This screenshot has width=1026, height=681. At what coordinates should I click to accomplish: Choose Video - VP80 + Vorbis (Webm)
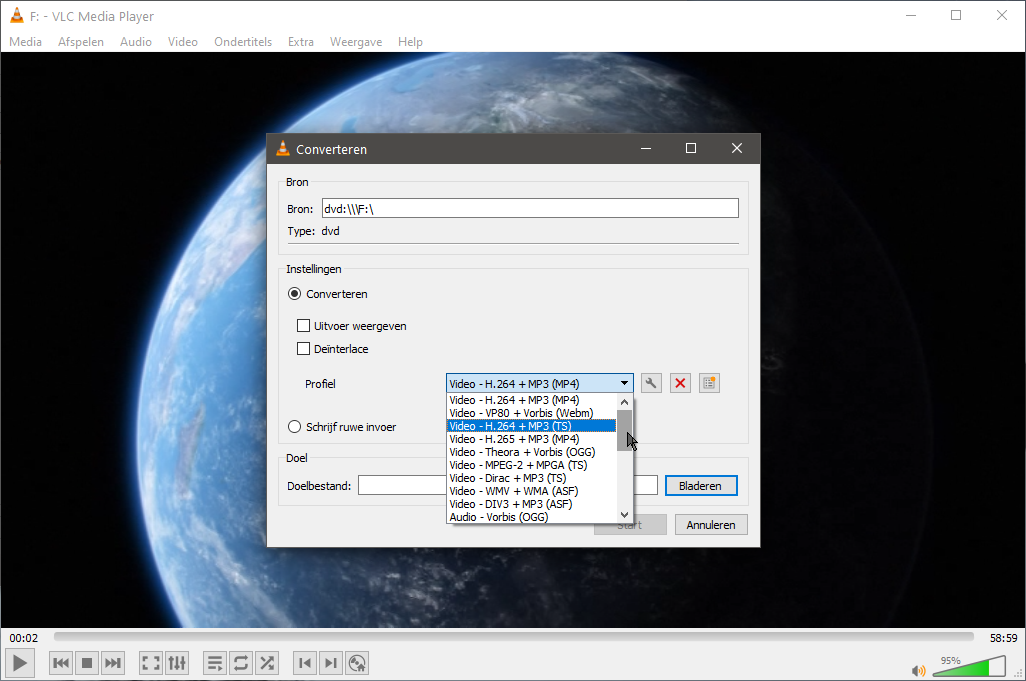(531, 413)
